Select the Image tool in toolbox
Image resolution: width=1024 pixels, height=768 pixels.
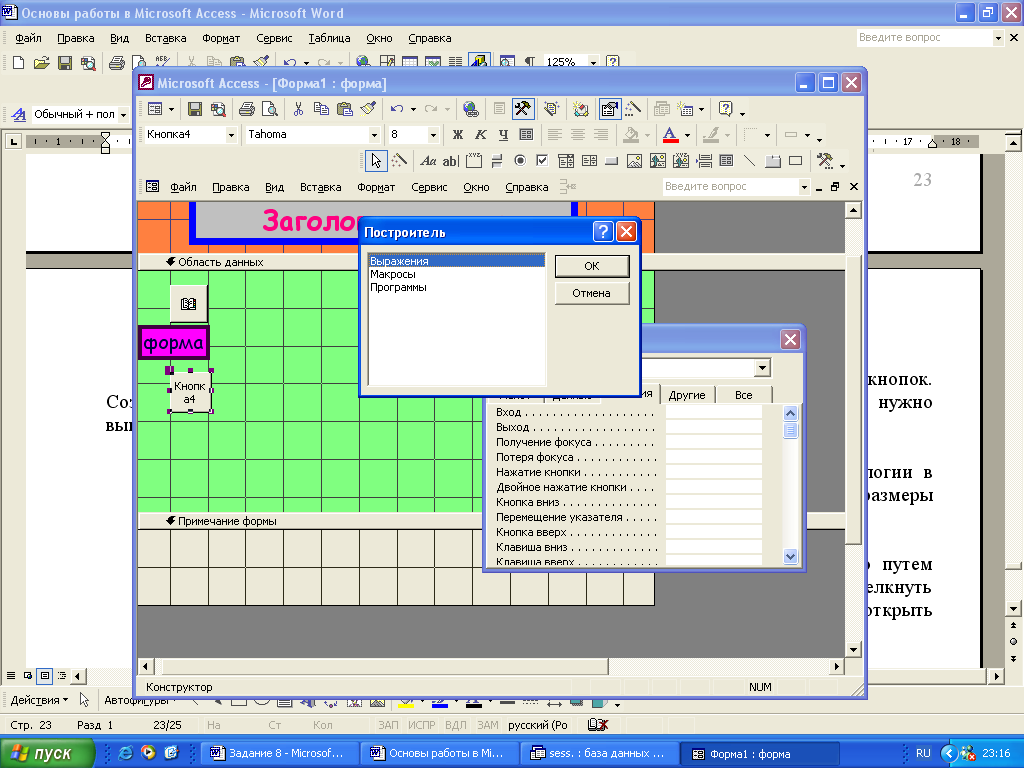click(x=635, y=161)
